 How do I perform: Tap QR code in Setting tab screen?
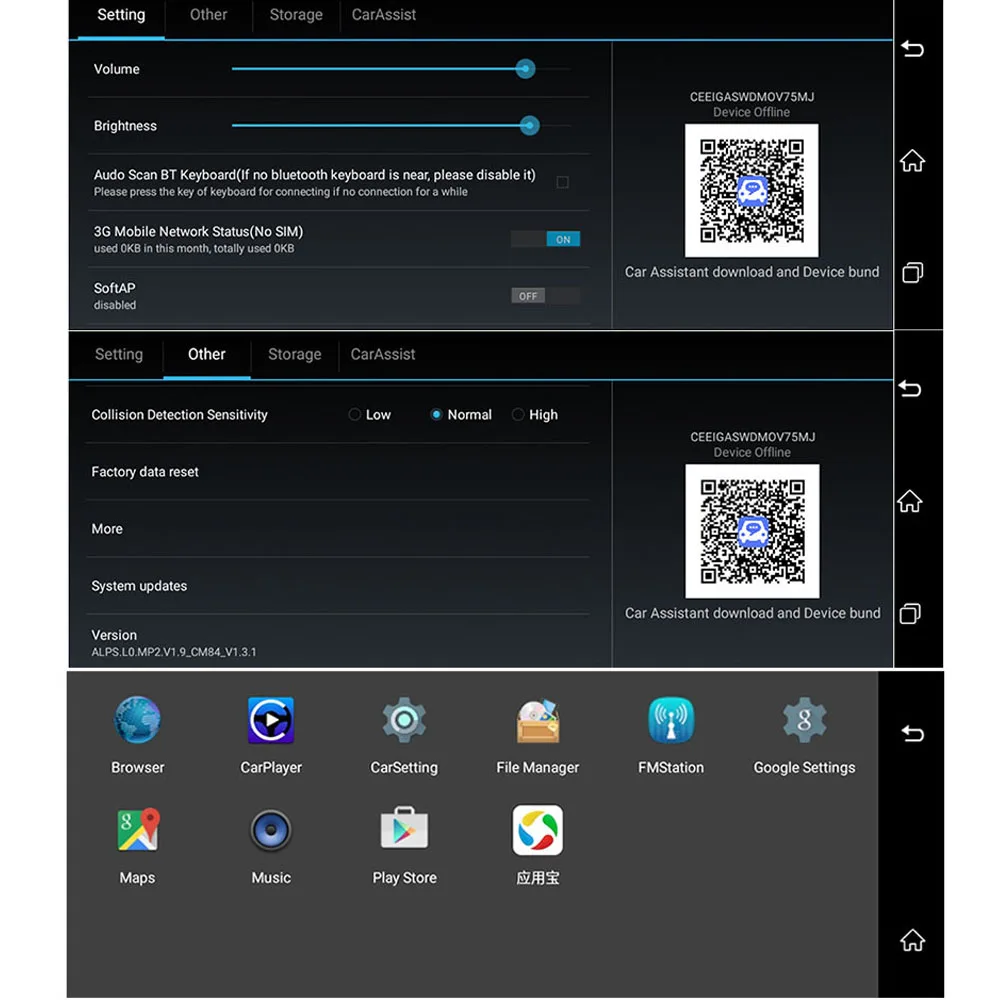751,191
